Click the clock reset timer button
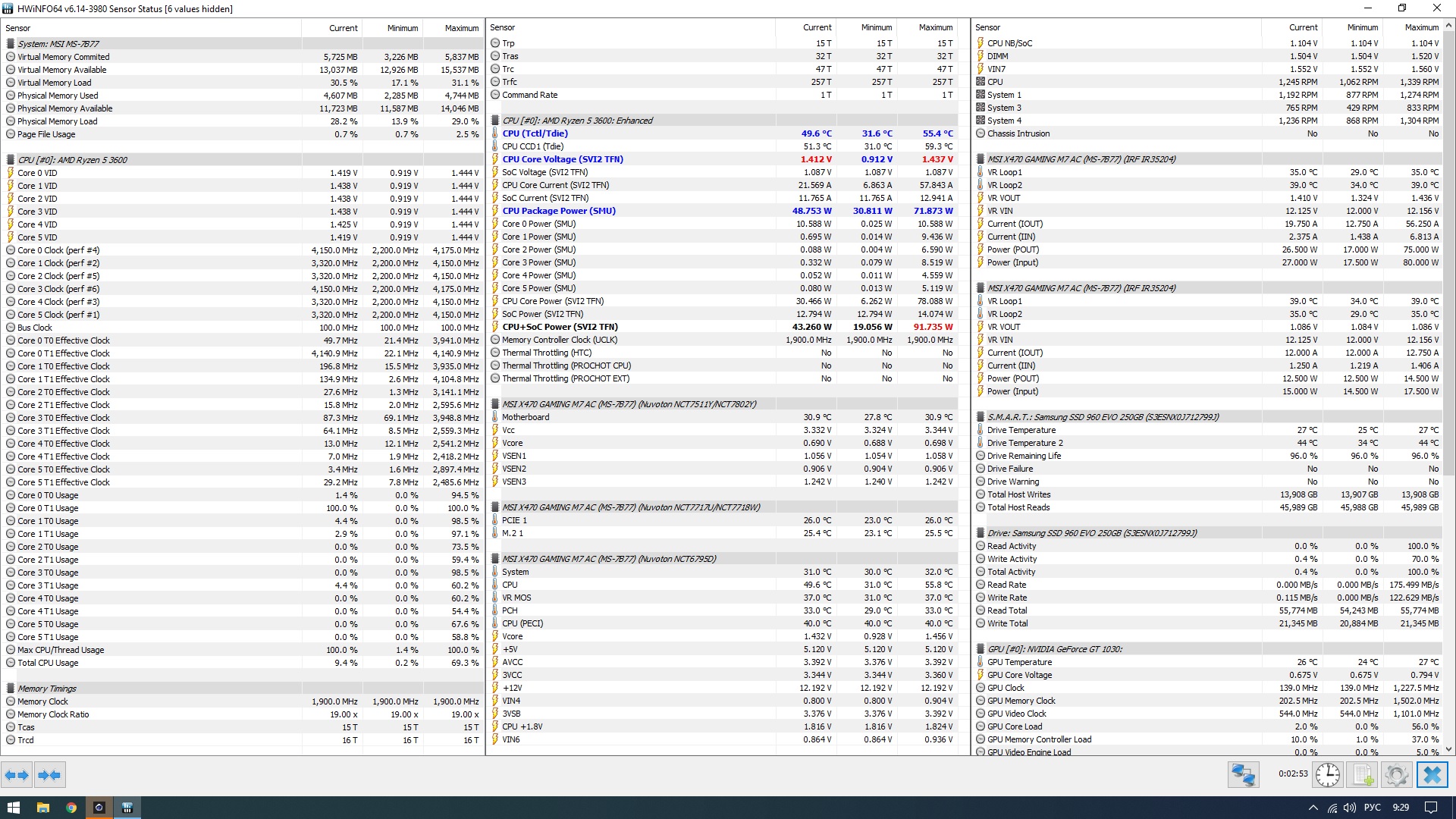The height and width of the screenshot is (819, 1456). point(1328,775)
